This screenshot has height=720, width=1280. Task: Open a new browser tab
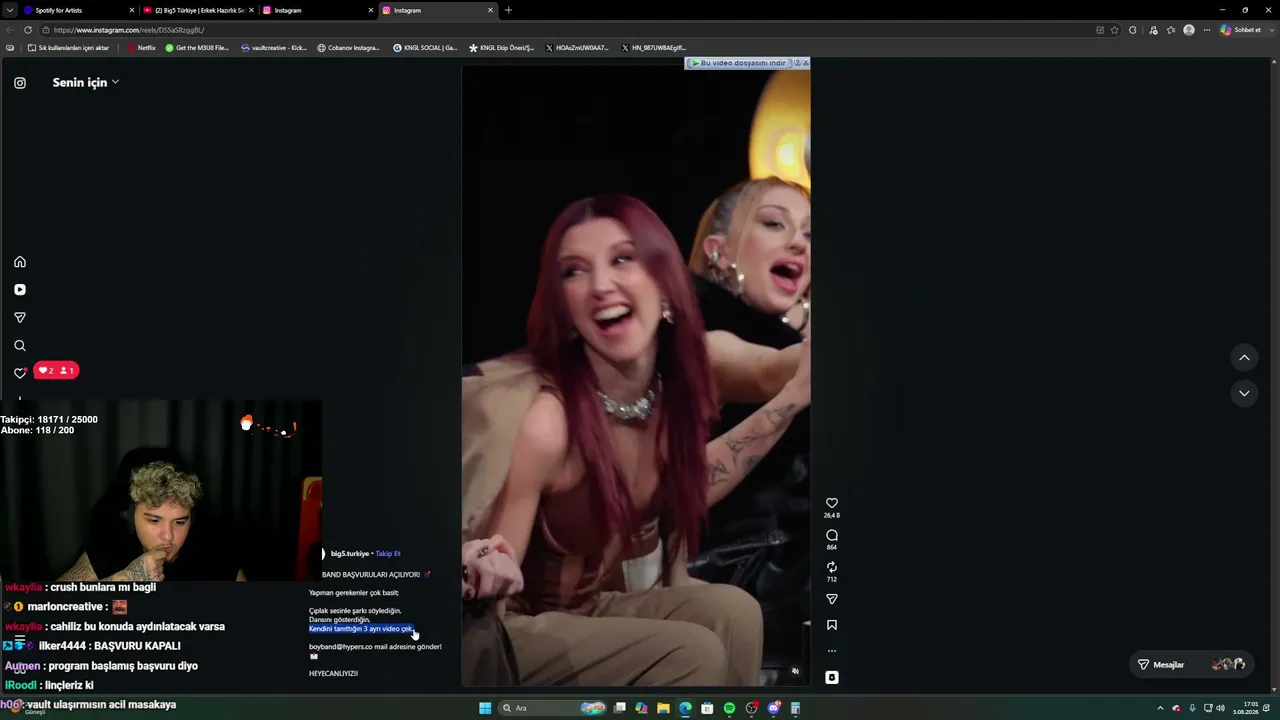pyautogui.click(x=508, y=10)
